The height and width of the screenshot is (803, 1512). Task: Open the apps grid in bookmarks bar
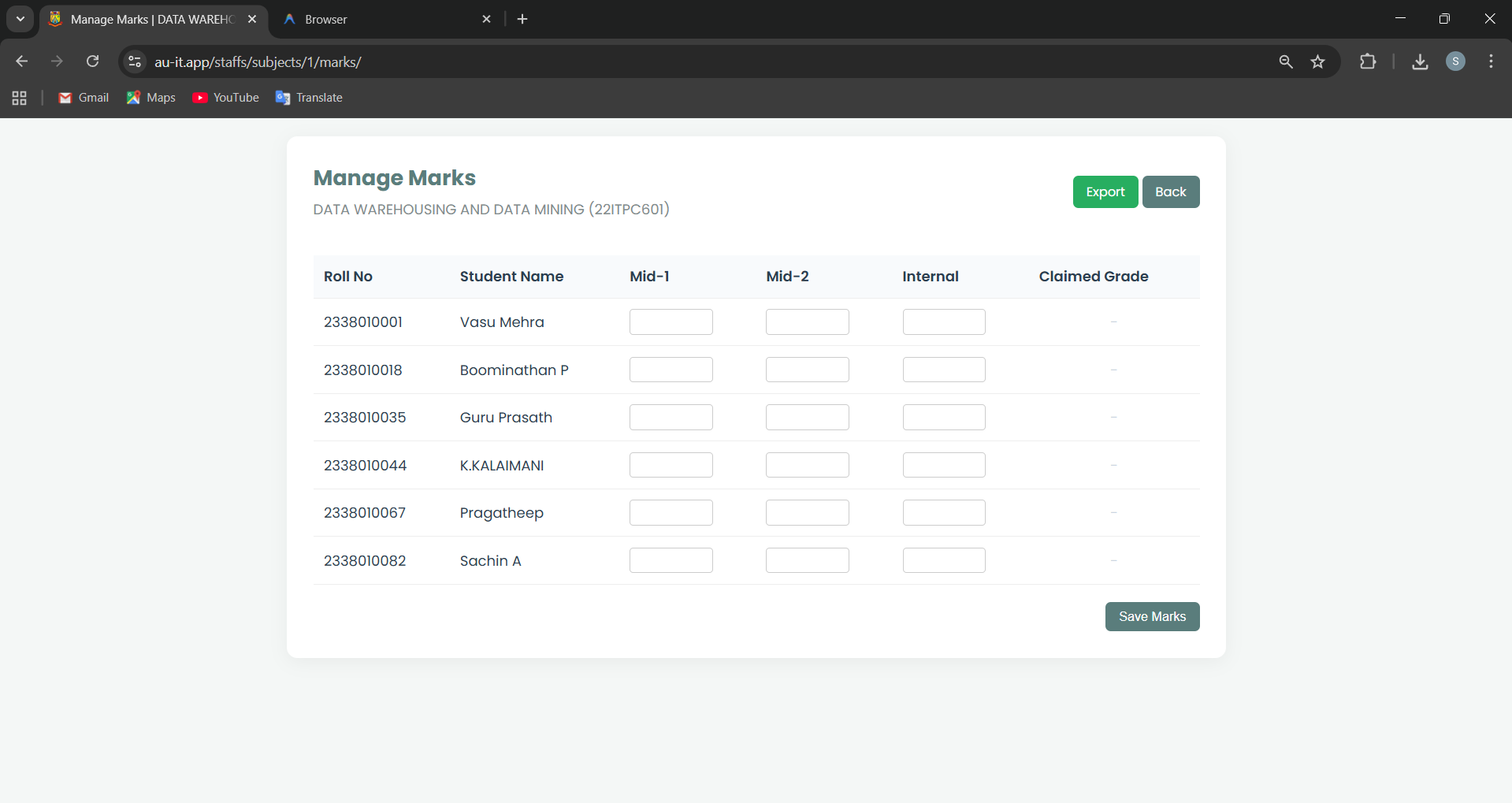point(20,98)
